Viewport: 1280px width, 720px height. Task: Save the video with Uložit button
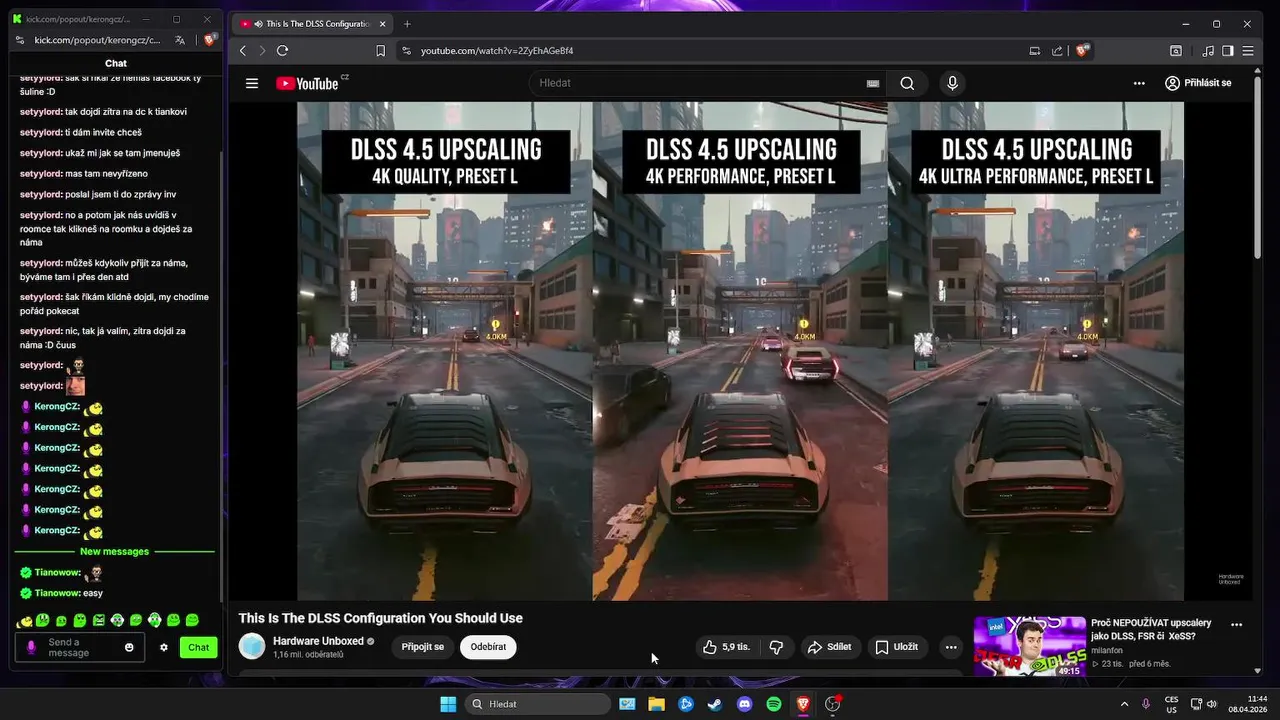click(x=897, y=647)
